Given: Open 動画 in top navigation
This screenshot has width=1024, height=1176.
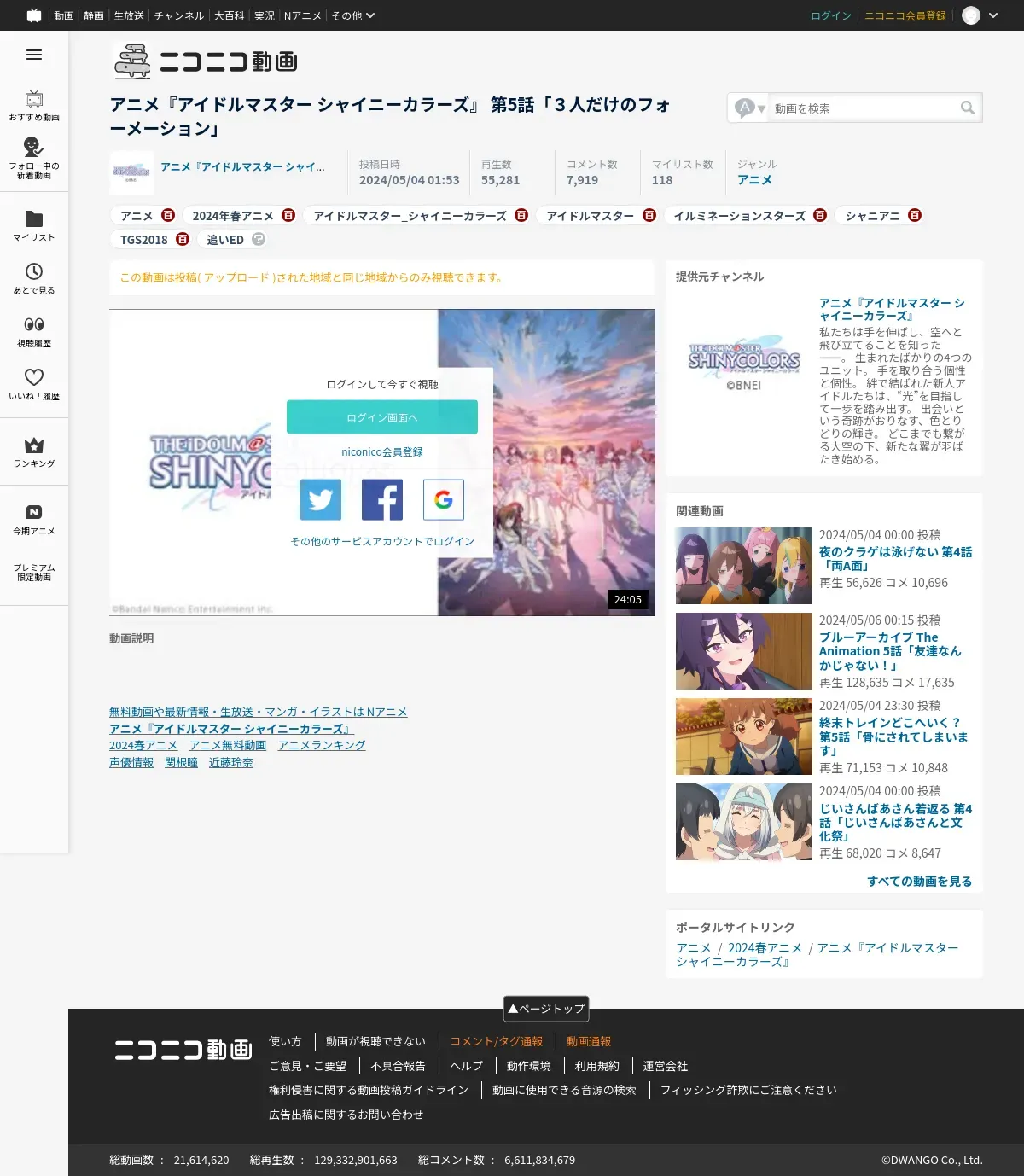Looking at the screenshot, I should pyautogui.click(x=64, y=15).
